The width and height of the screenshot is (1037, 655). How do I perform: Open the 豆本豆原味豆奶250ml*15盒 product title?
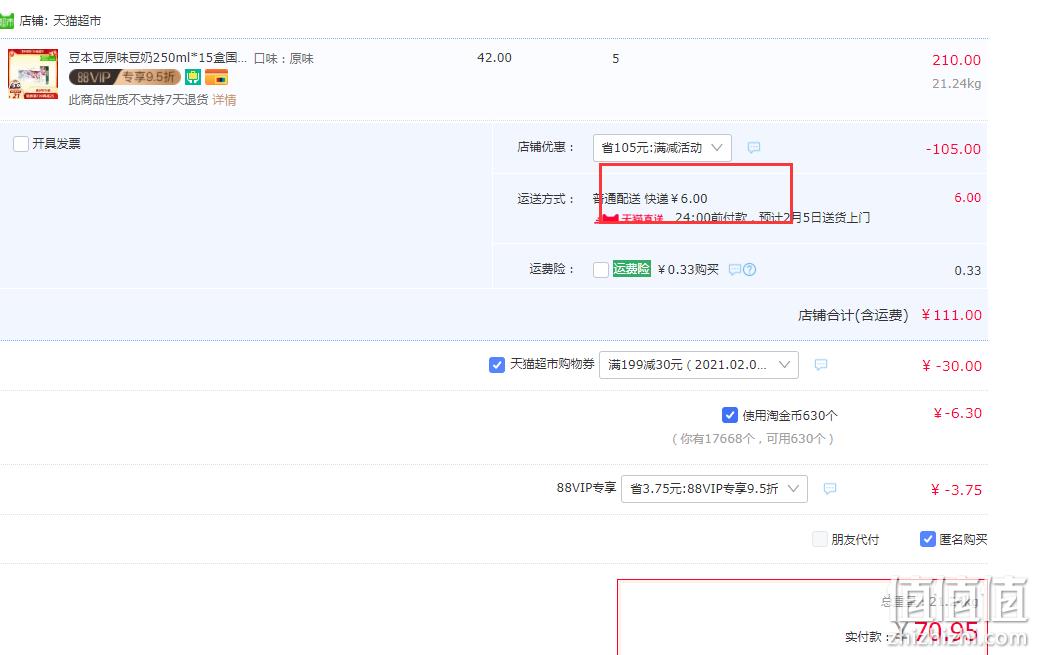[157, 58]
